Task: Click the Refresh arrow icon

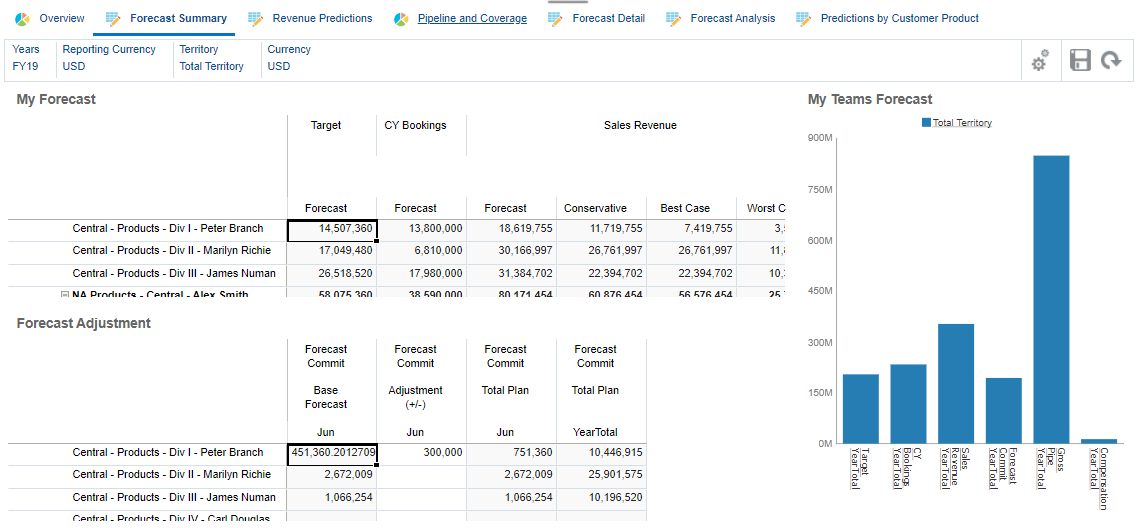Action: click(x=1110, y=61)
